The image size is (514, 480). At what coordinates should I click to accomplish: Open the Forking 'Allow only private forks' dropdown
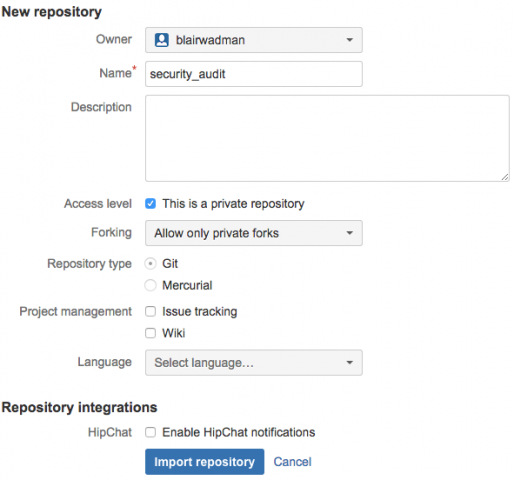254,233
